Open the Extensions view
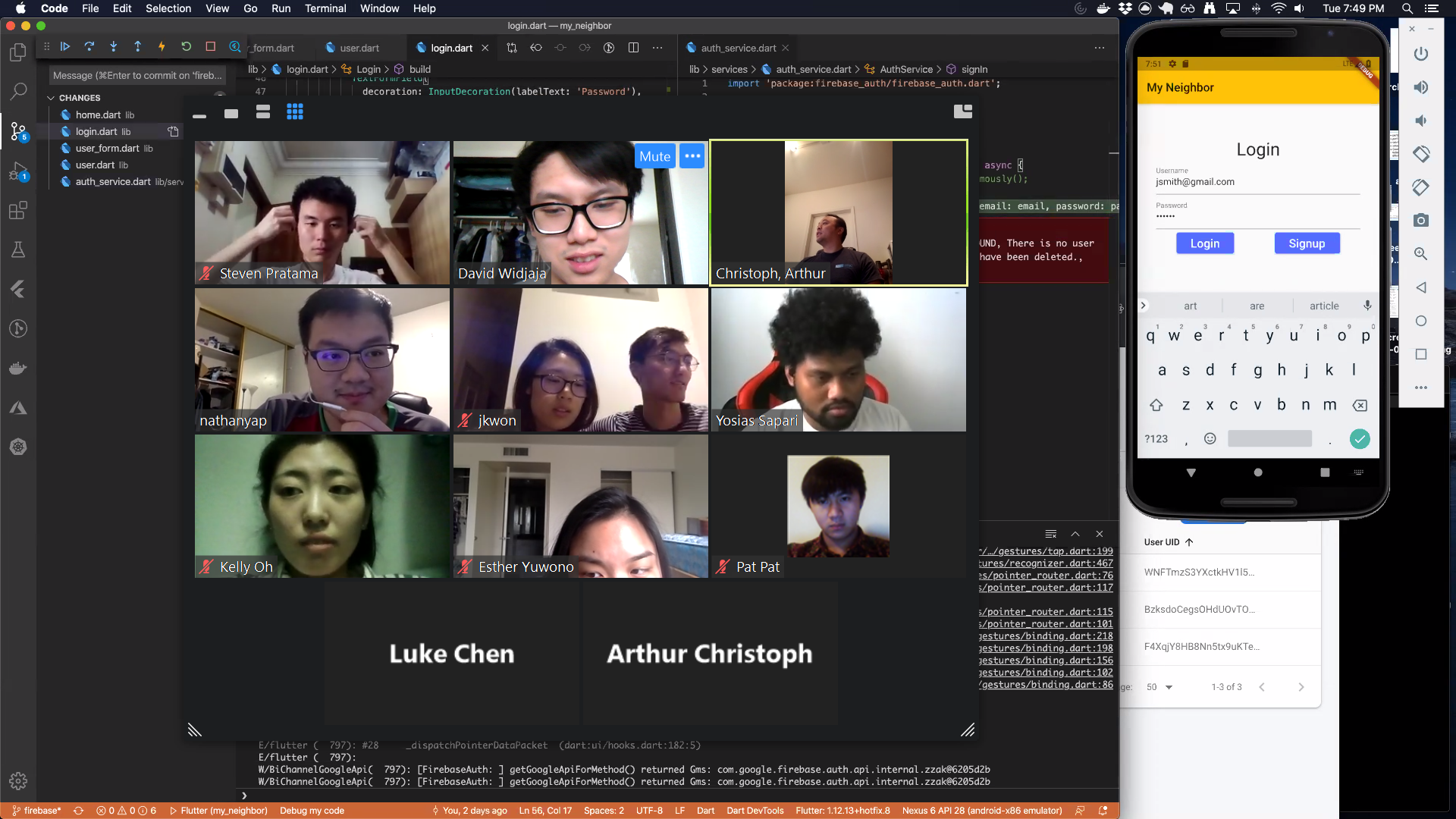This screenshot has width=1456, height=819. point(18,210)
